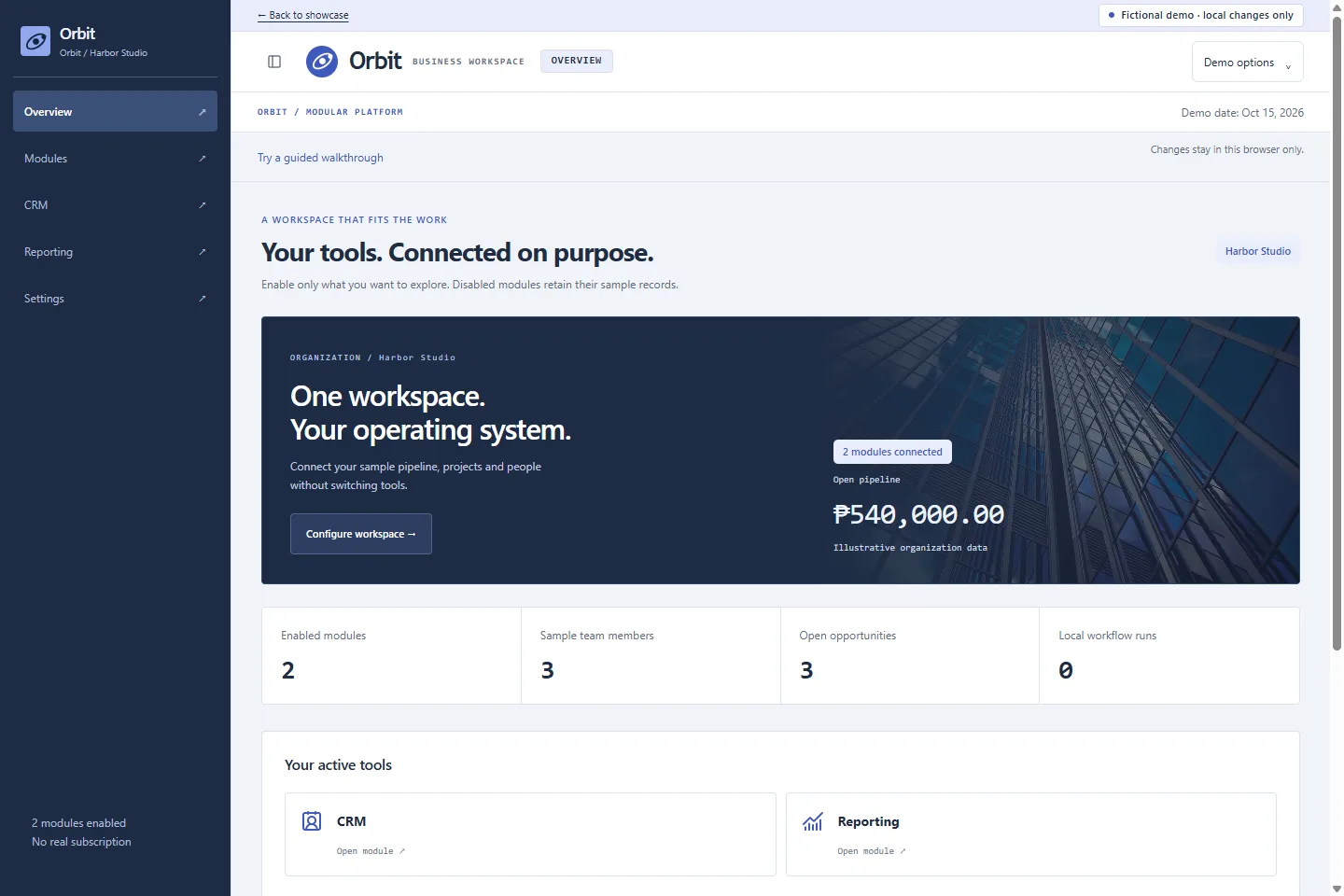Click the scrollbar down arrow at page bottom
Viewport: 1344px width, 896px height.
[x=1337, y=889]
